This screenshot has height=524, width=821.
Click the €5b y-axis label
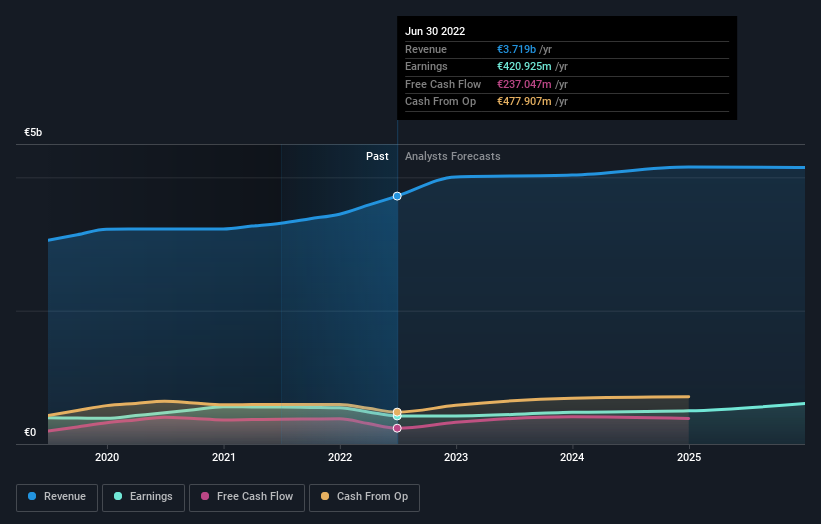(x=33, y=132)
